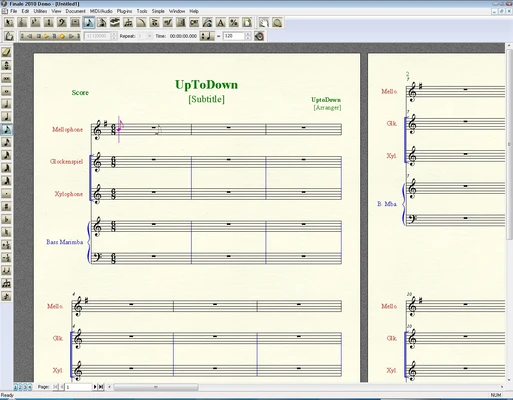The height and width of the screenshot is (400, 513).
Task: Open the Utilities menu
Action: pos(40,11)
